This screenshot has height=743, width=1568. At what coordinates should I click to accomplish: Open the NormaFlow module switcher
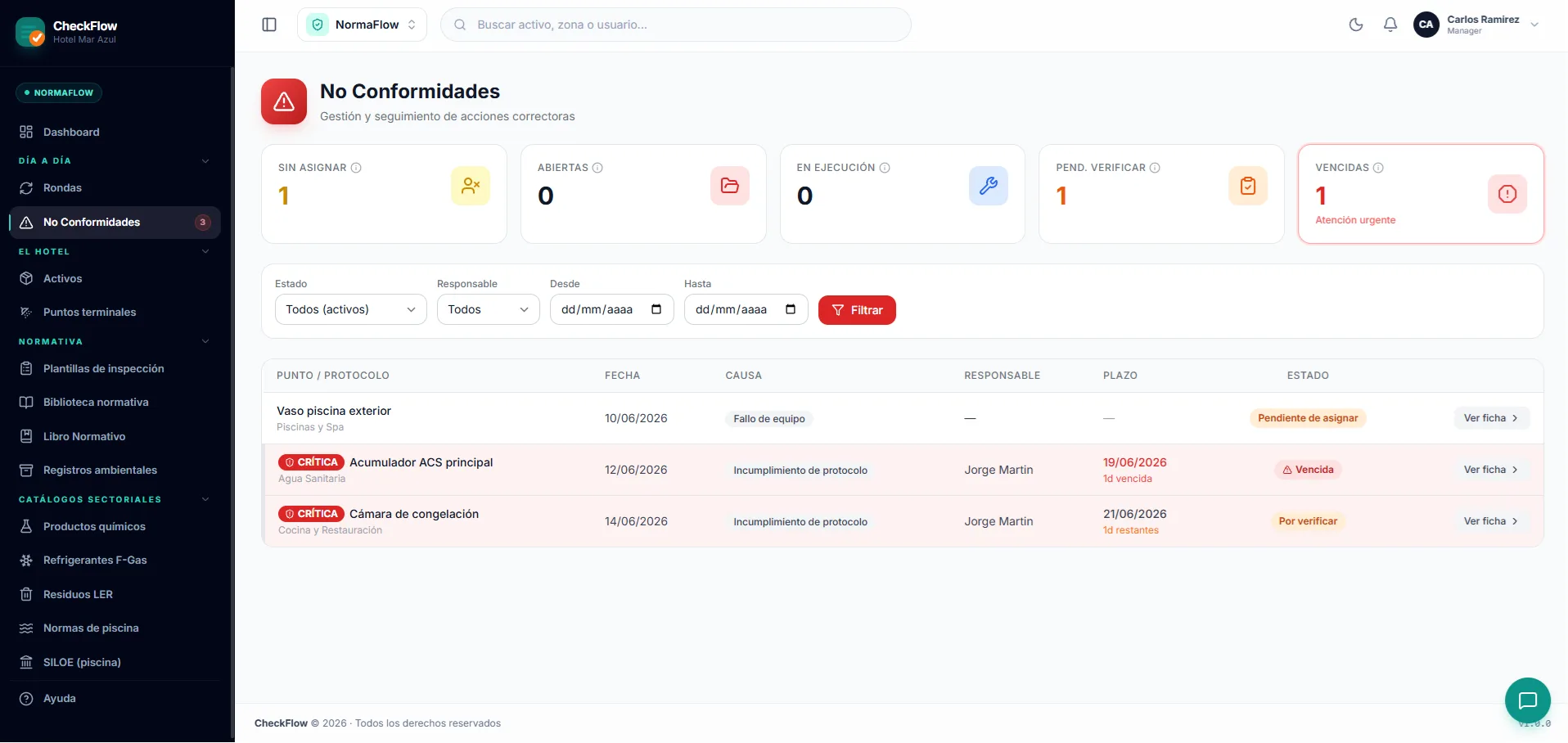(362, 25)
